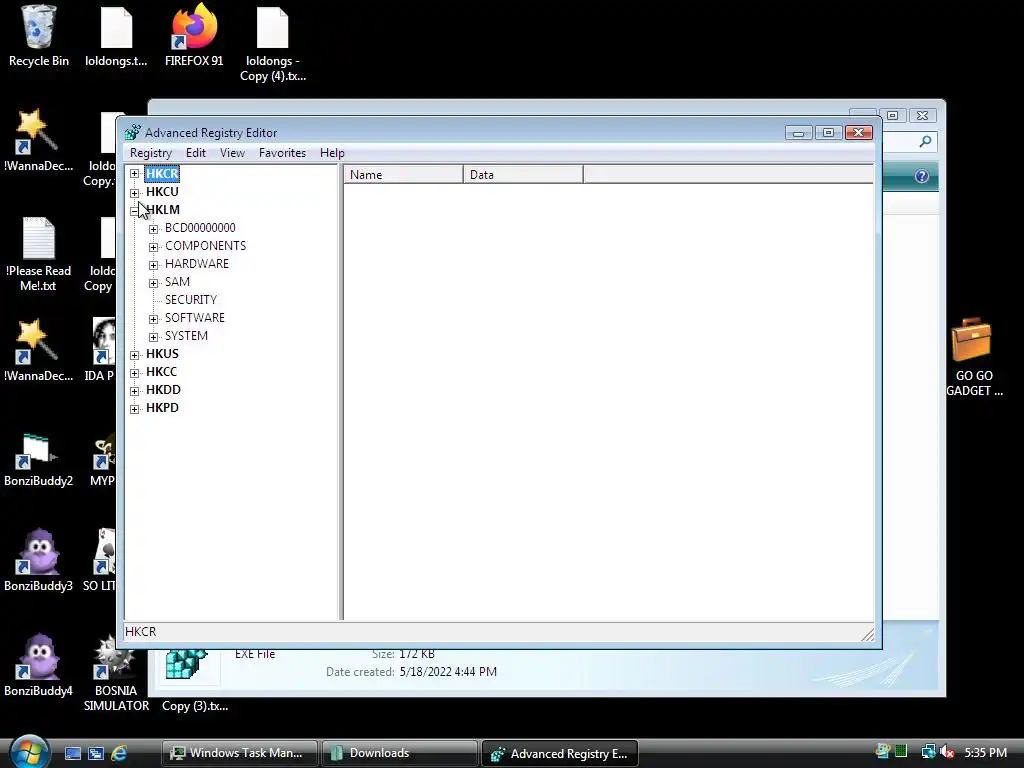This screenshot has width=1024, height=768.
Task: Open the Windows Start orb
Action: click(29, 752)
